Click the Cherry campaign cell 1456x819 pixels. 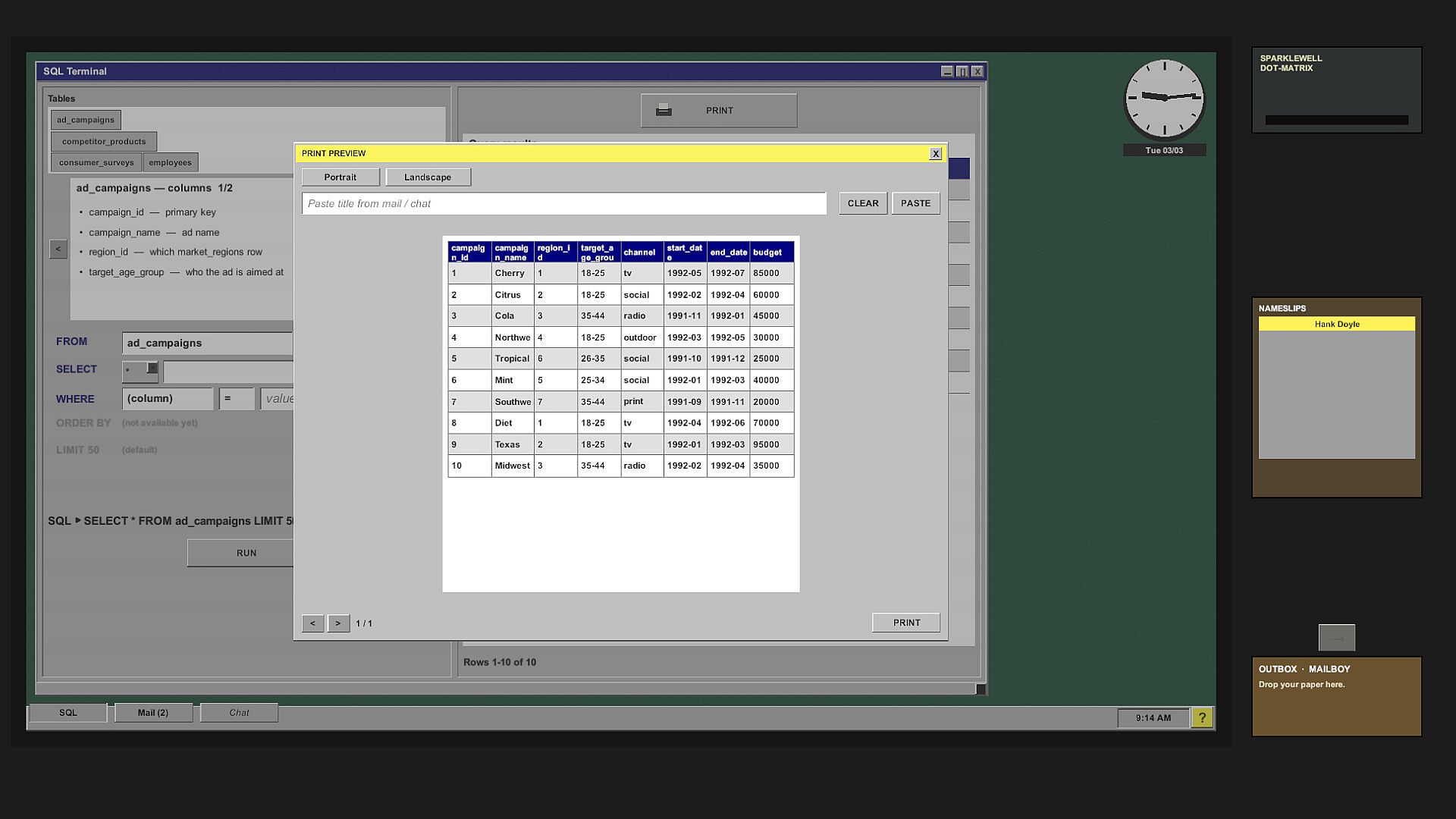coord(513,273)
